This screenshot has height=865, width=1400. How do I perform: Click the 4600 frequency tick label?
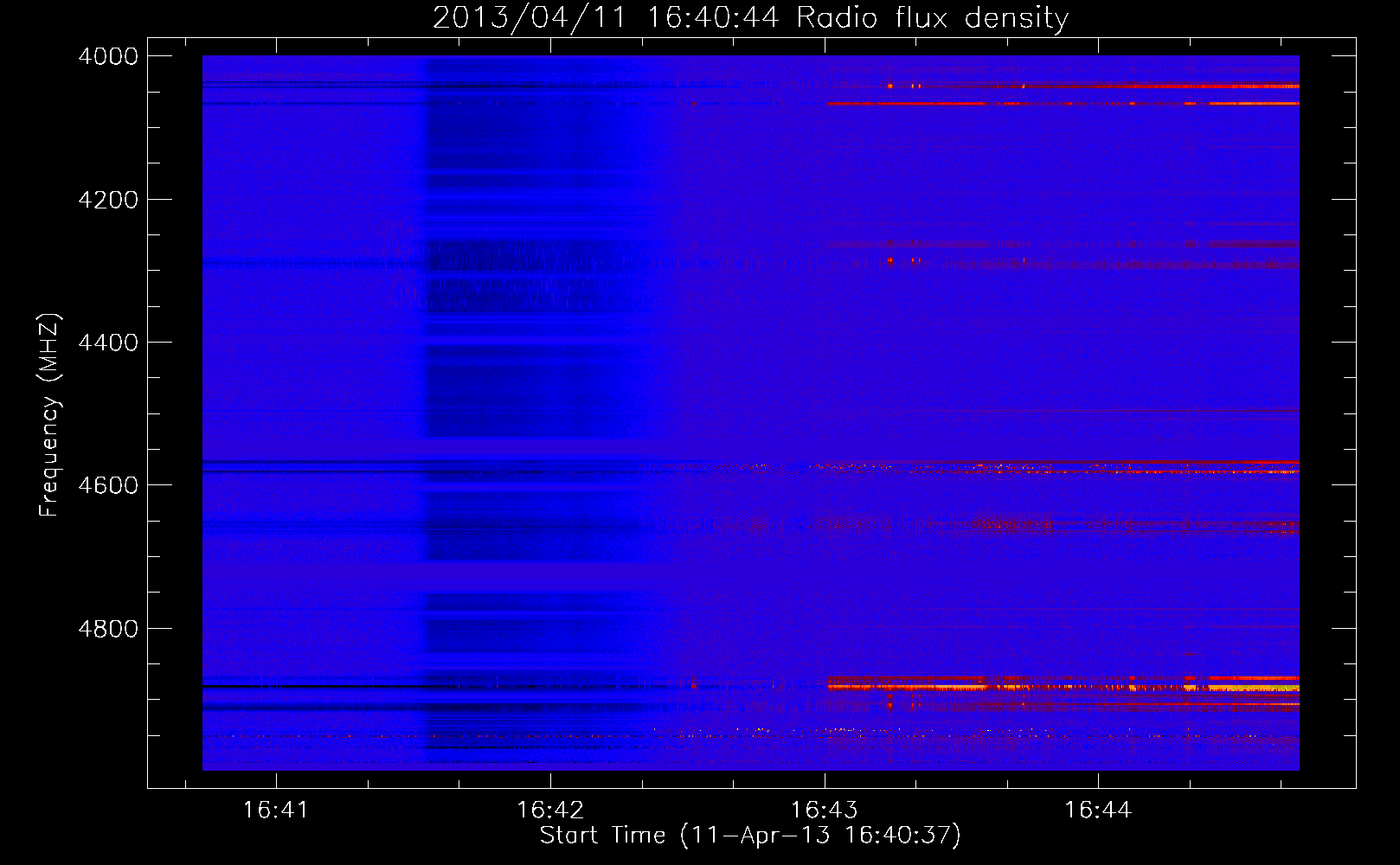pos(108,485)
